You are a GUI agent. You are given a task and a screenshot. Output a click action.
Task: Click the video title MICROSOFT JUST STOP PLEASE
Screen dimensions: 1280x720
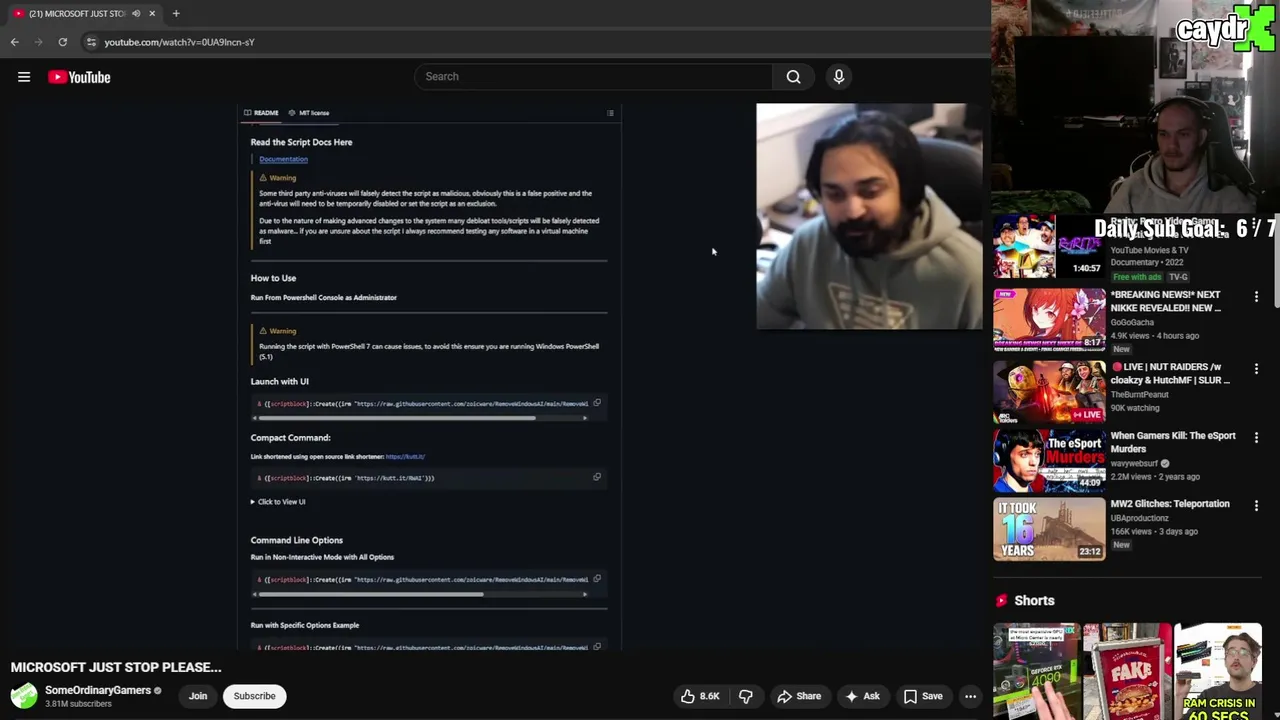[x=116, y=667]
